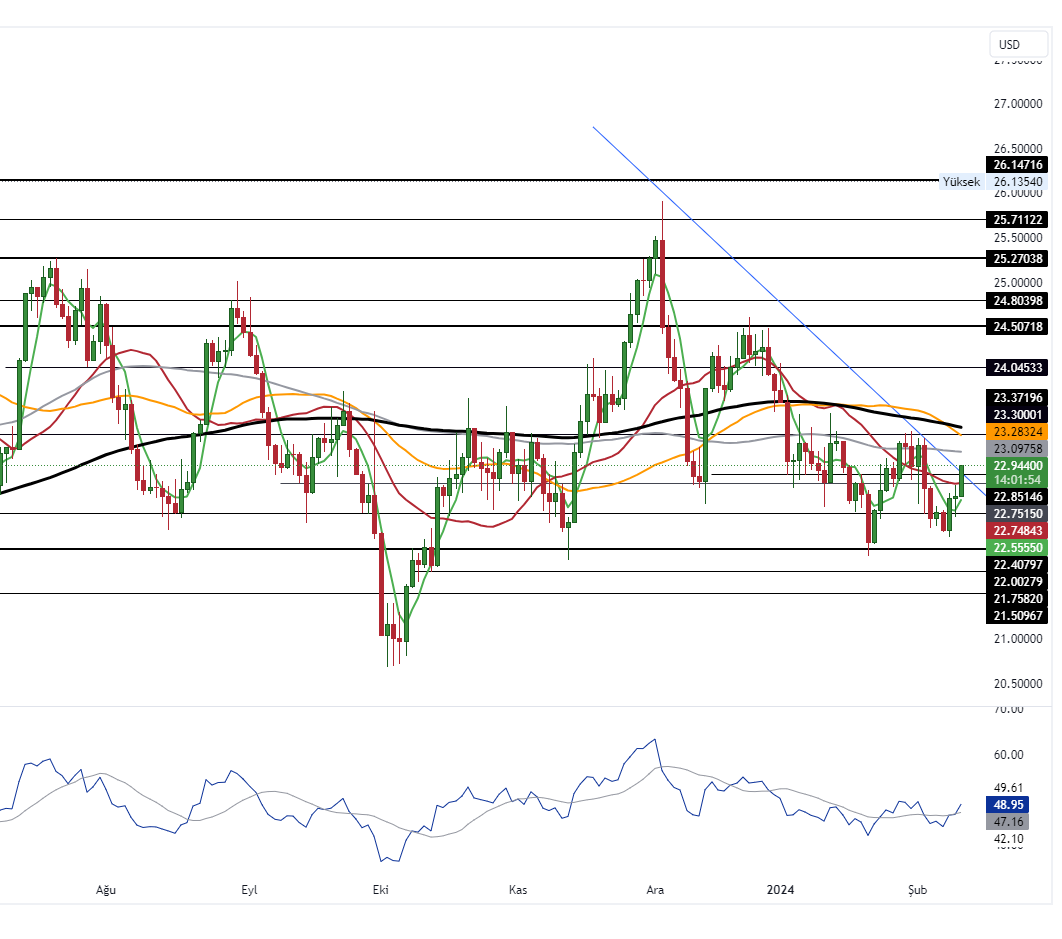Click the Şub label on the time axis
The image size is (1062, 939).
917,889
